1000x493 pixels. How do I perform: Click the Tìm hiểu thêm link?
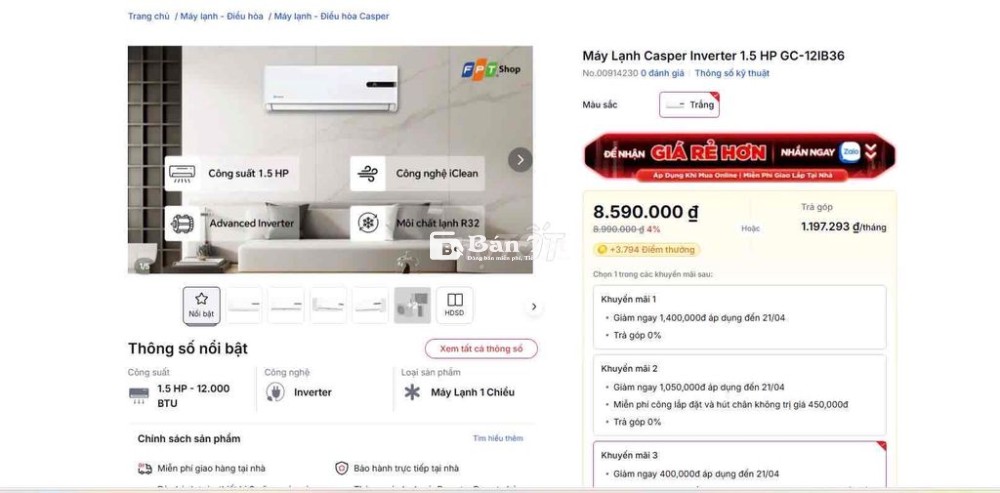point(498,439)
